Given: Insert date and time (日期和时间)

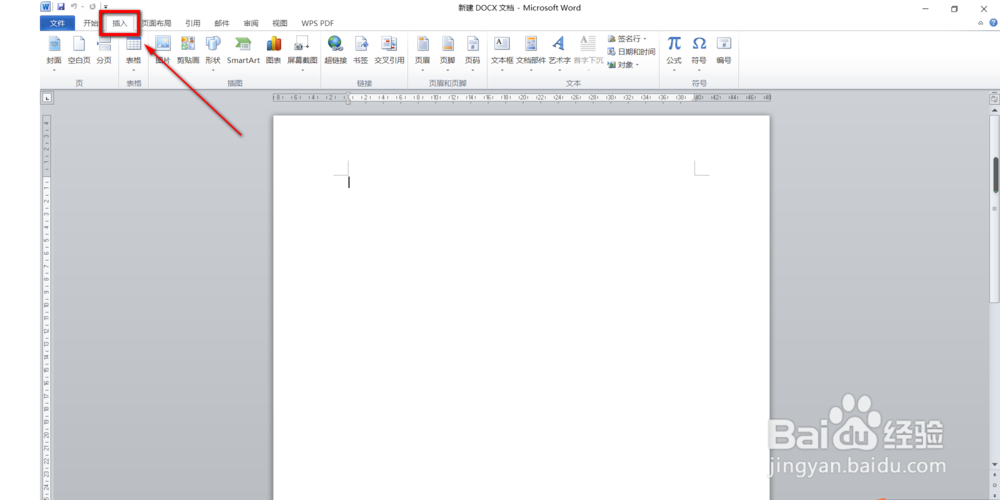Looking at the screenshot, I should 631,52.
